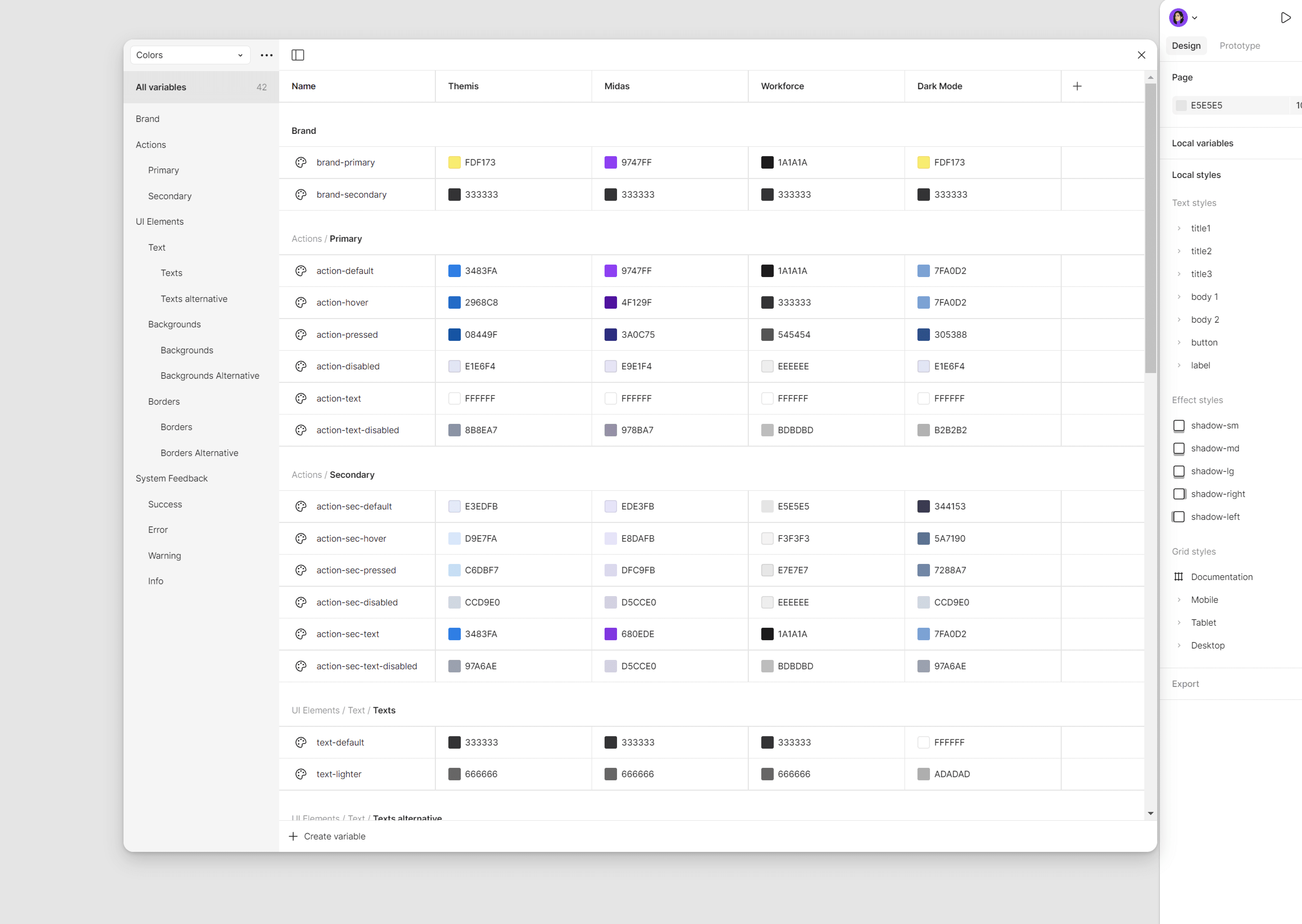1302x924 pixels.
Task: Click the Present play icon
Action: [x=1285, y=18]
